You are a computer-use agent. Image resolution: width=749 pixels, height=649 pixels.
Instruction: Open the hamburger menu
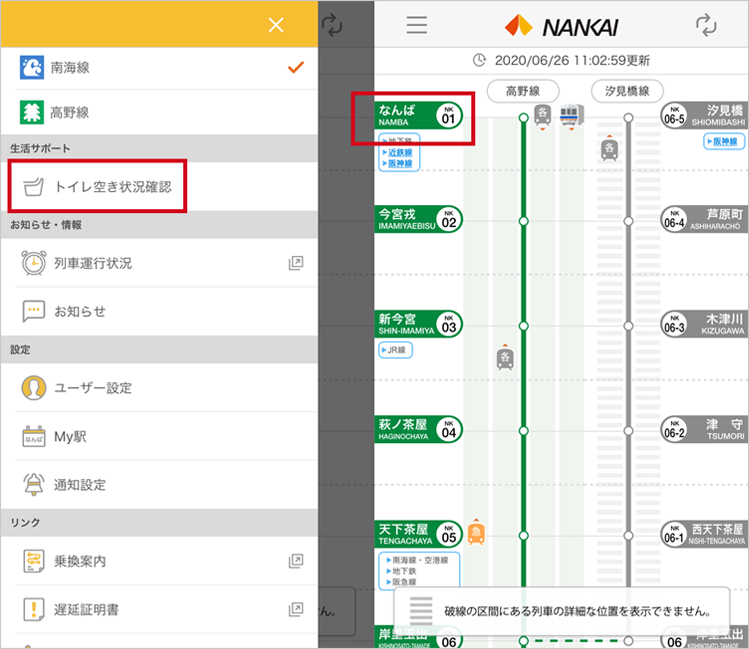(x=417, y=25)
